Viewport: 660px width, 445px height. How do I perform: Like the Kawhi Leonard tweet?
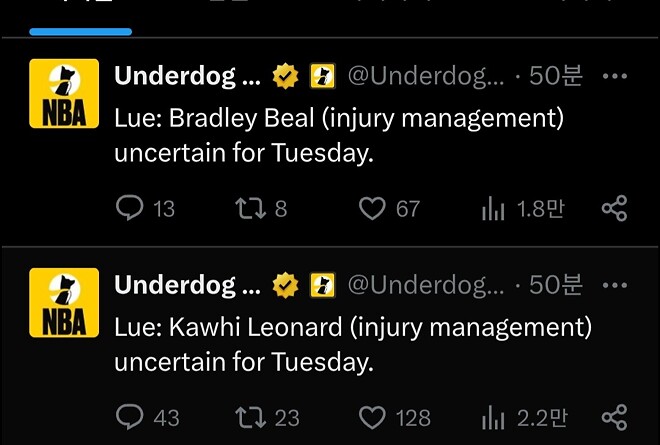point(373,417)
